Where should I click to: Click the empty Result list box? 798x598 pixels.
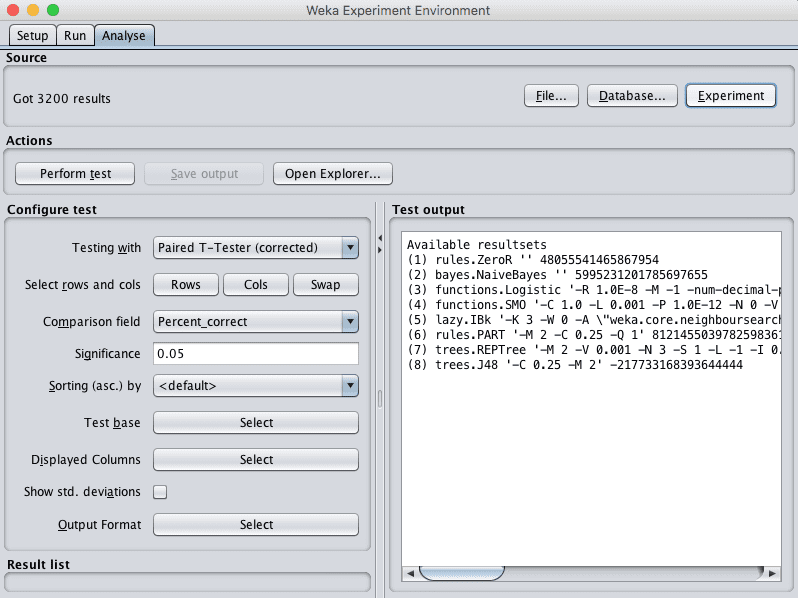(187, 582)
